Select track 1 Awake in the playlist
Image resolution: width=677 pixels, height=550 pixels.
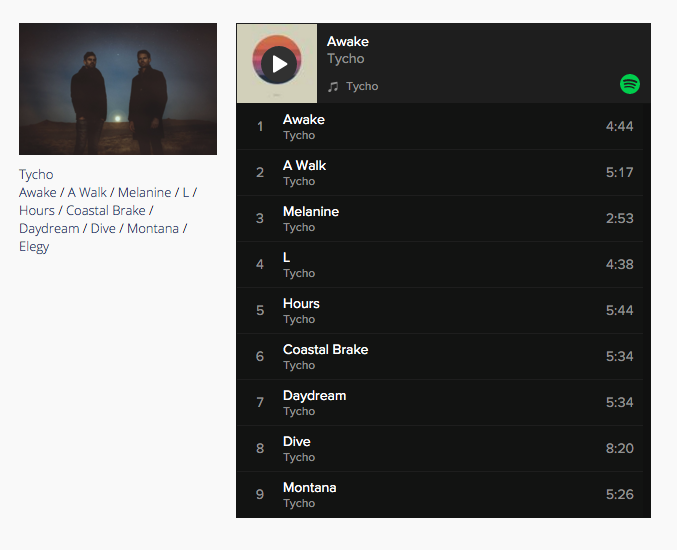440,126
